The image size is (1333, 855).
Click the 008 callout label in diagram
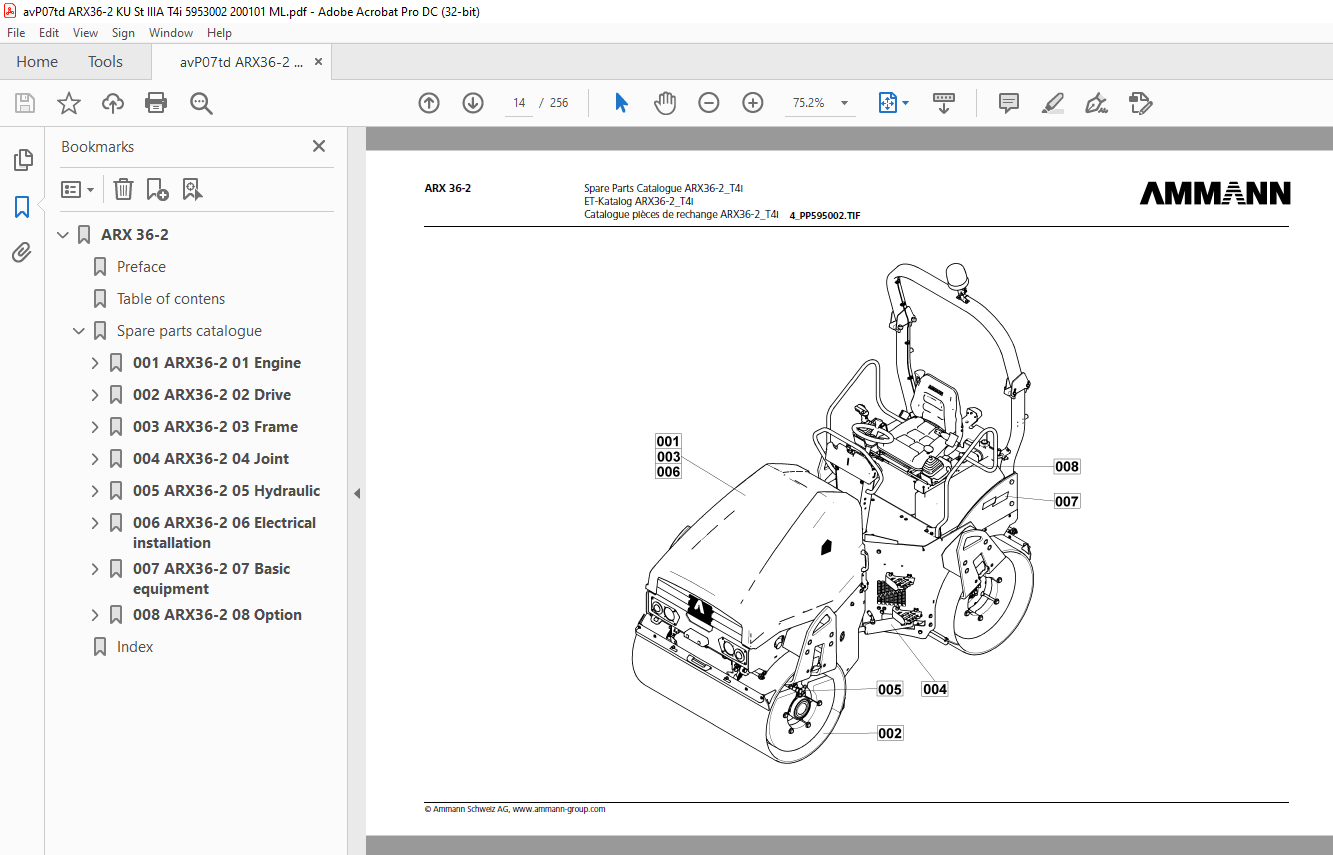tap(1067, 466)
